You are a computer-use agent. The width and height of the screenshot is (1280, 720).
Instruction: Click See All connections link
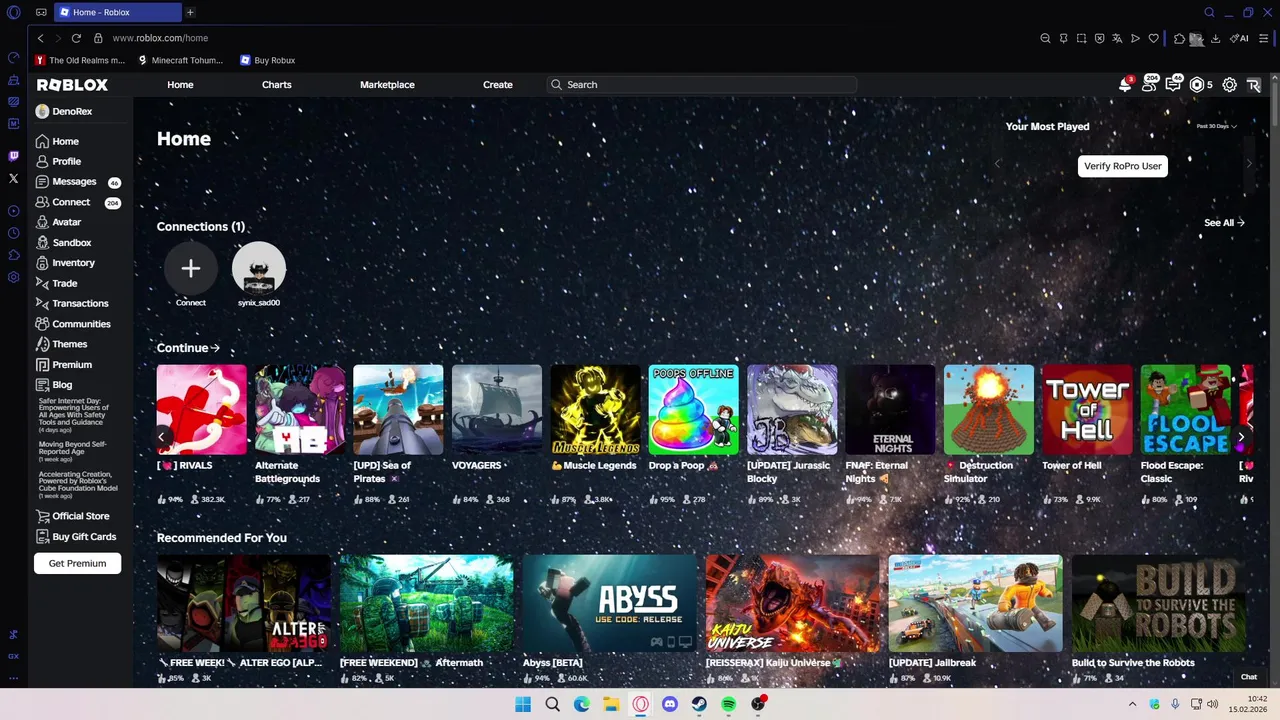[x=1224, y=223]
